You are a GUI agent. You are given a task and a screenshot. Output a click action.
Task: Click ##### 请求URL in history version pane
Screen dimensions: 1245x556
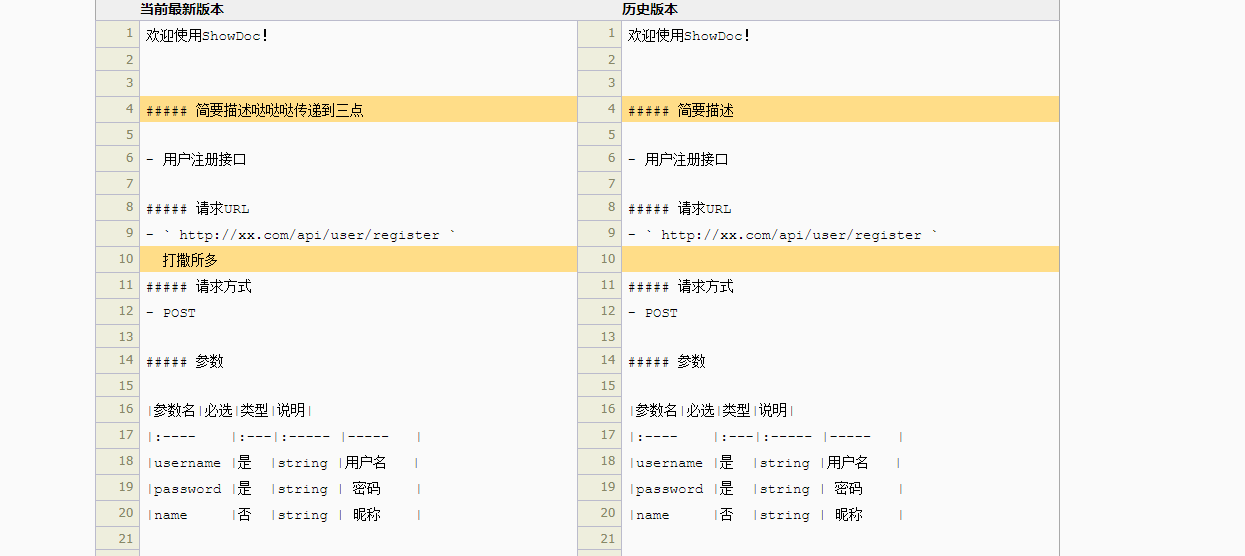tap(680, 209)
